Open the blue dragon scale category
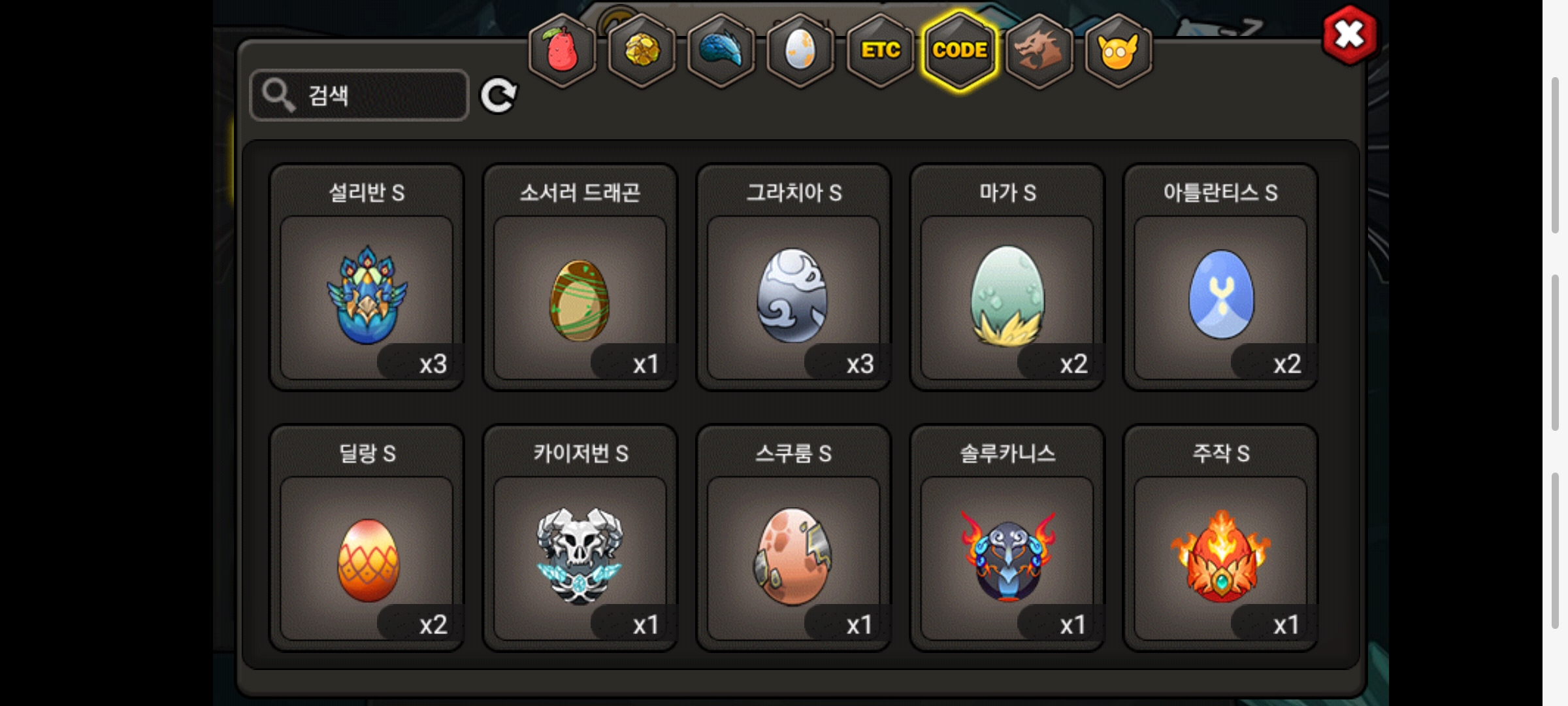Screen dimensions: 1568x706 721,50
